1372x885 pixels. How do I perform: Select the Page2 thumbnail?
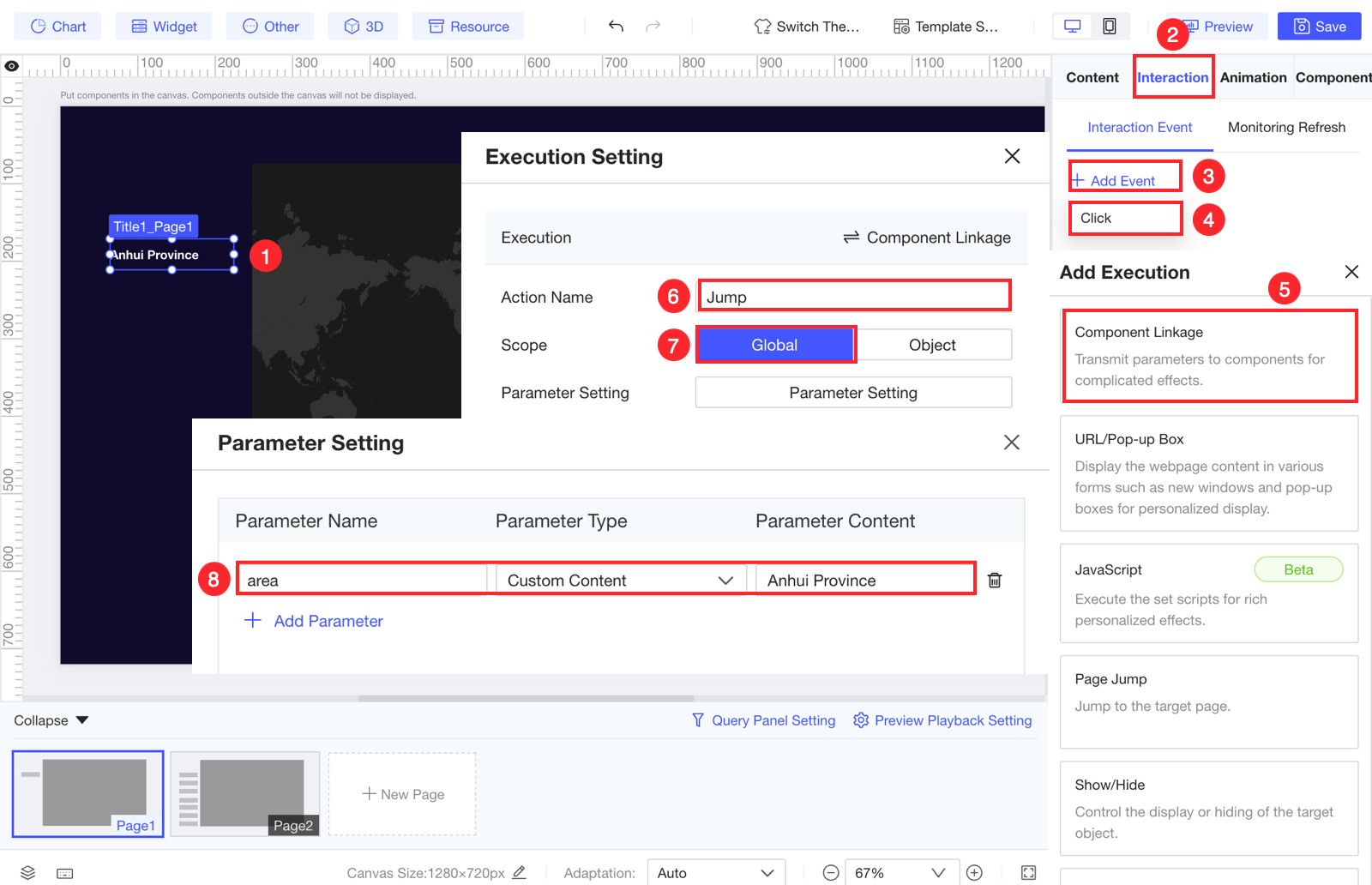pyautogui.click(x=245, y=794)
